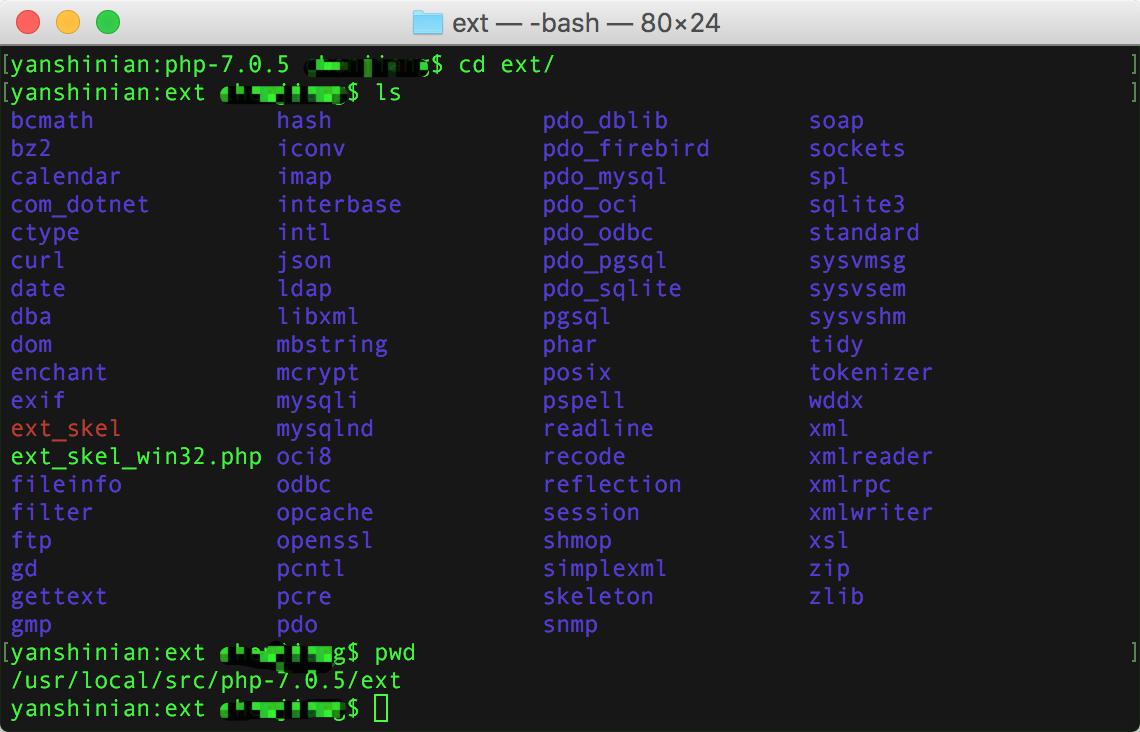Click the 'simplexml' directory name
This screenshot has height=732, width=1140.
click(x=605, y=569)
